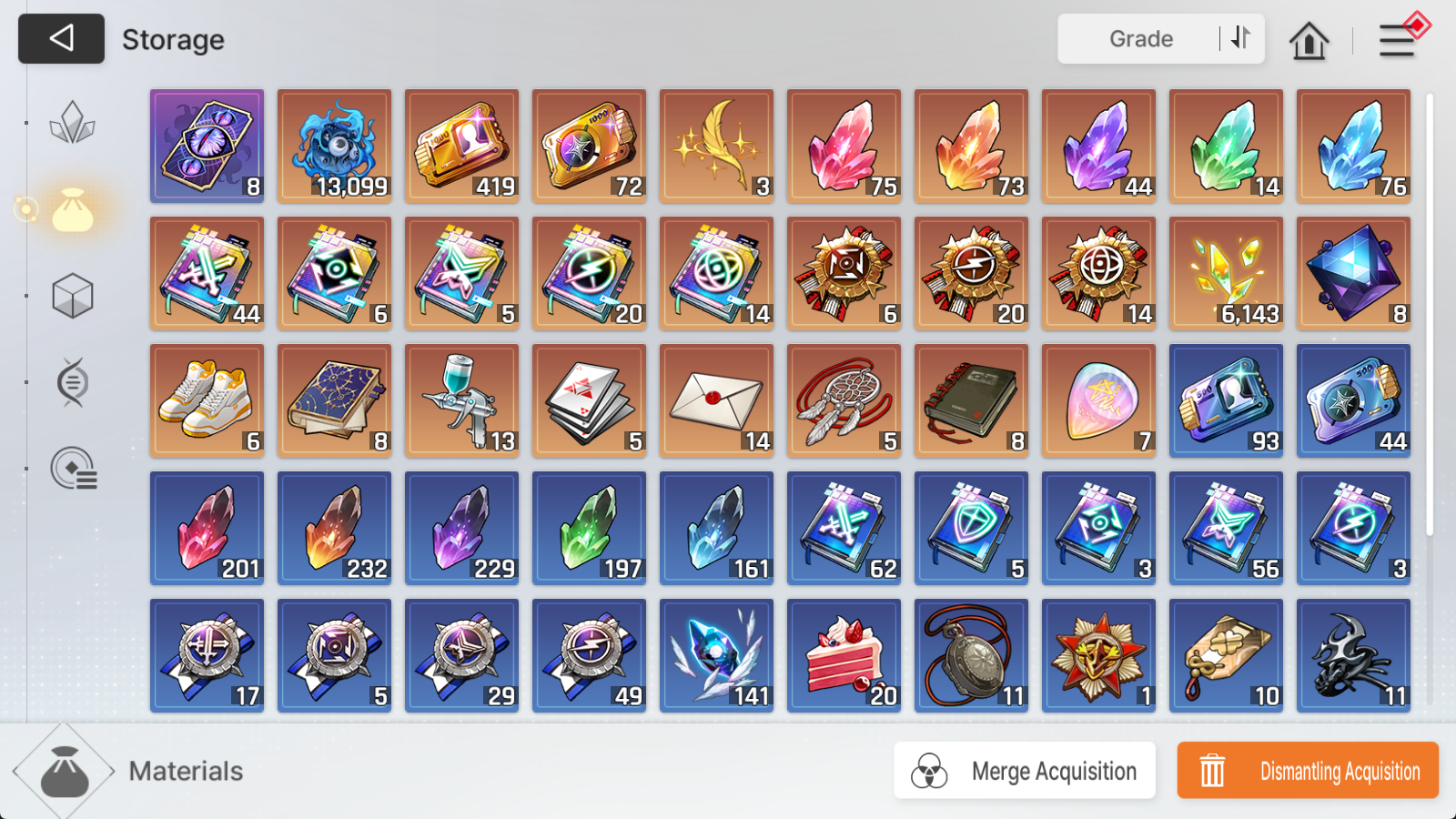
Task: Go back using the arrow button
Action: [x=61, y=38]
